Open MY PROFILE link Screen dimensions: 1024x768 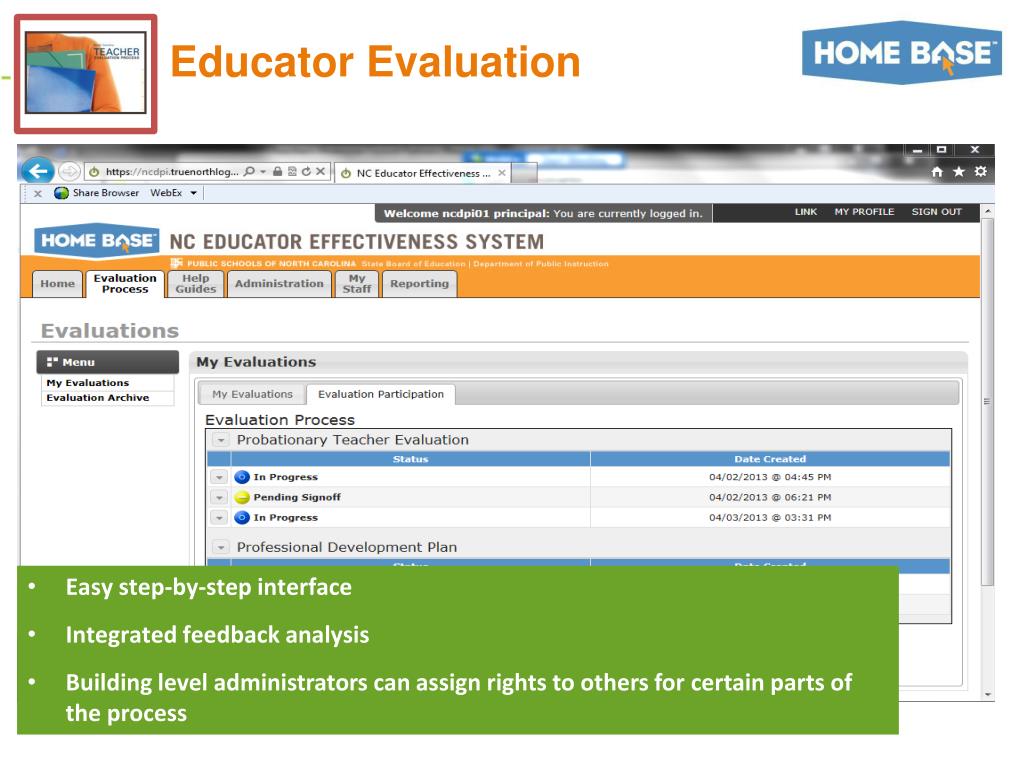[x=864, y=212]
